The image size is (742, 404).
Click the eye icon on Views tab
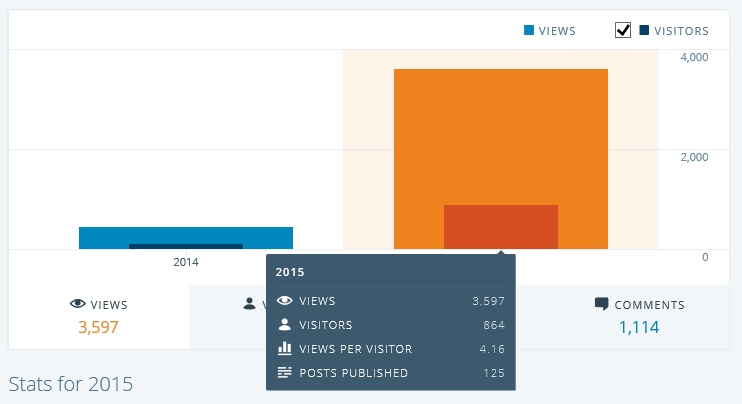[77, 304]
